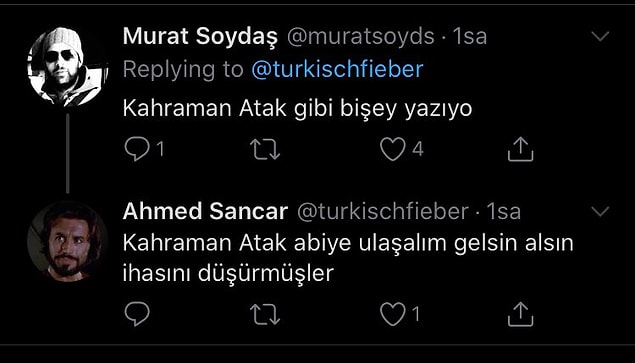Open tweet text 'Kahraman Atak gibi bişey yazıyo'

point(297,109)
